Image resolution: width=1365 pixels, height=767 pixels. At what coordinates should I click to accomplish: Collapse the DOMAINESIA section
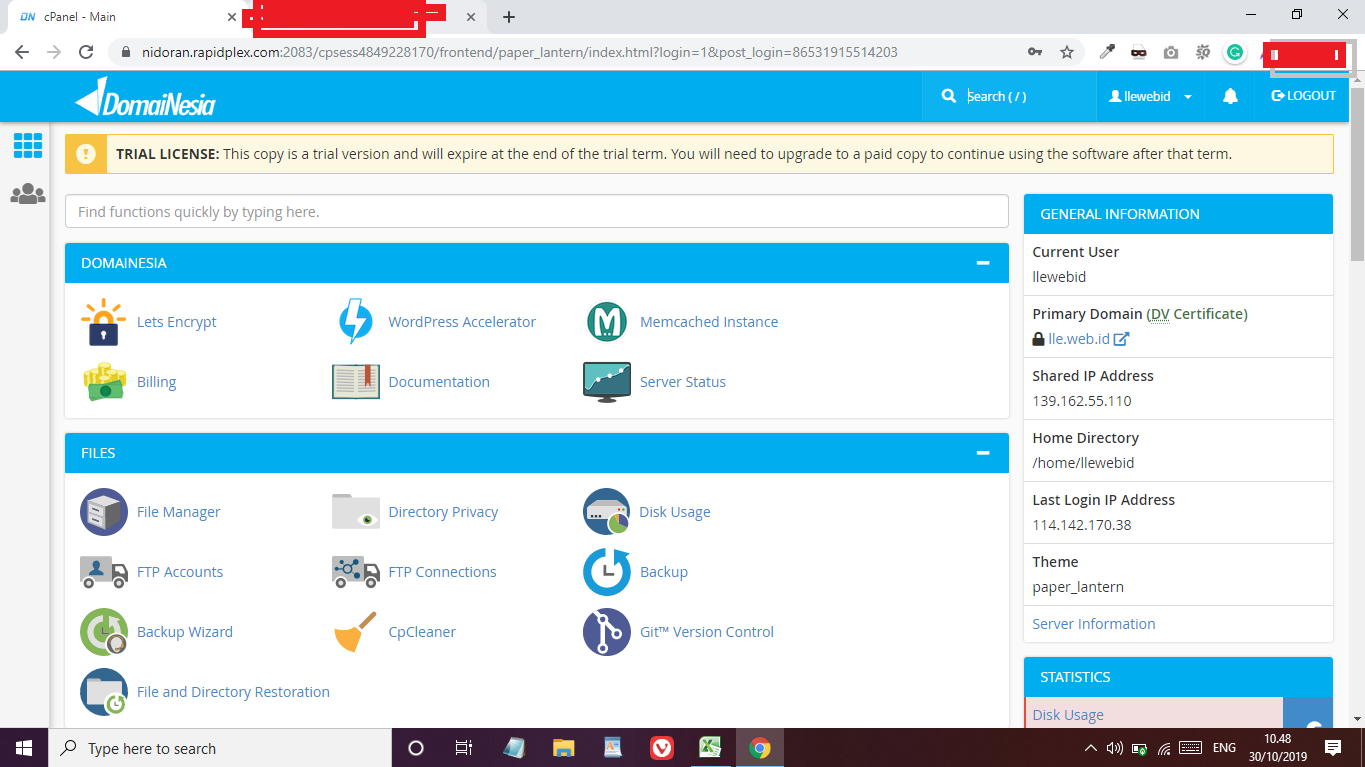click(983, 263)
